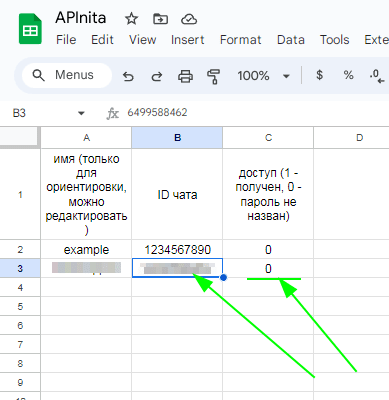Screen dimensions: 389x400
Task: Click the decrease decimal places icon
Action: pos(377,76)
